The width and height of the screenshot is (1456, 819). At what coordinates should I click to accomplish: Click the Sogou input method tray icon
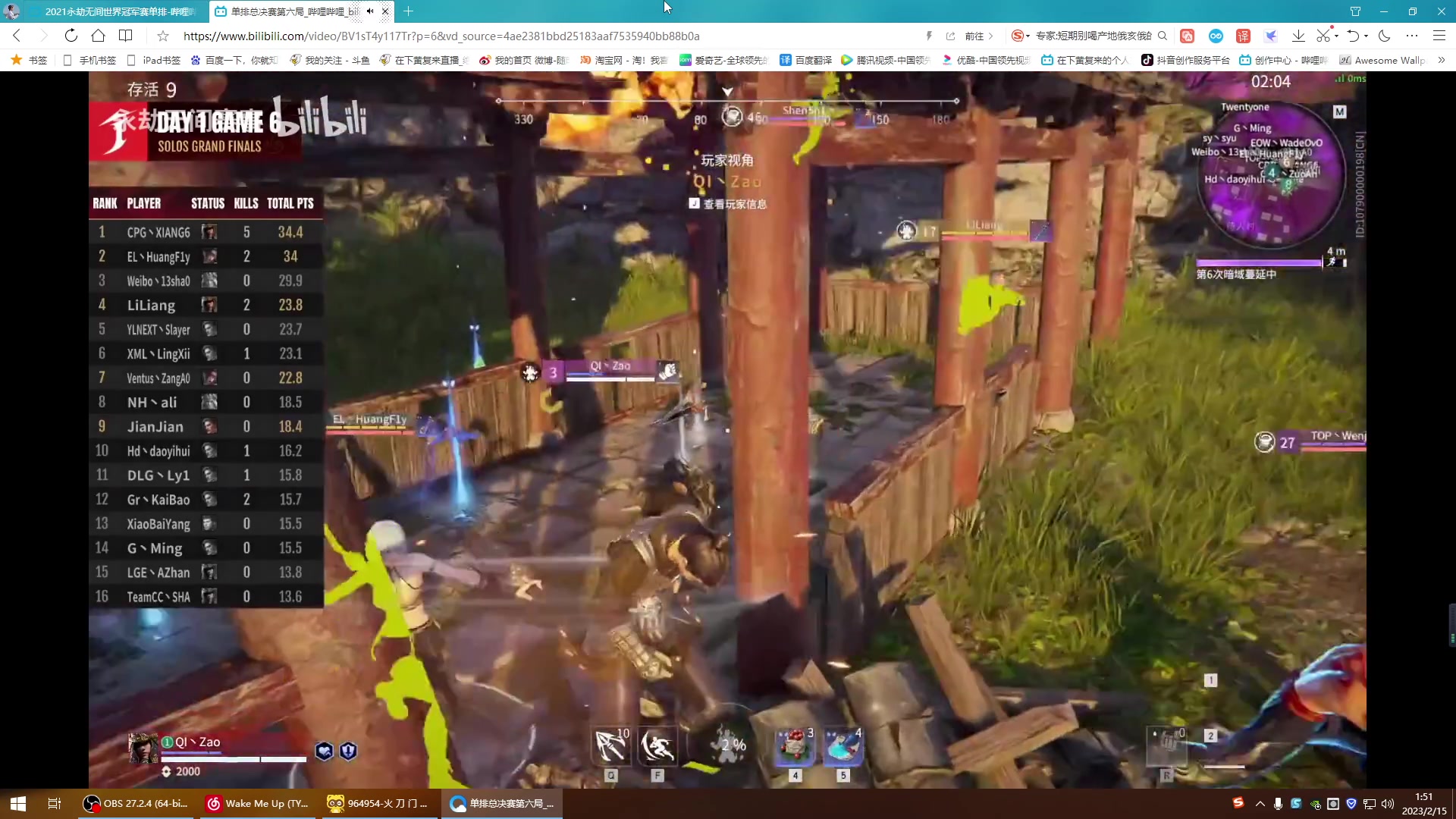[1238, 803]
